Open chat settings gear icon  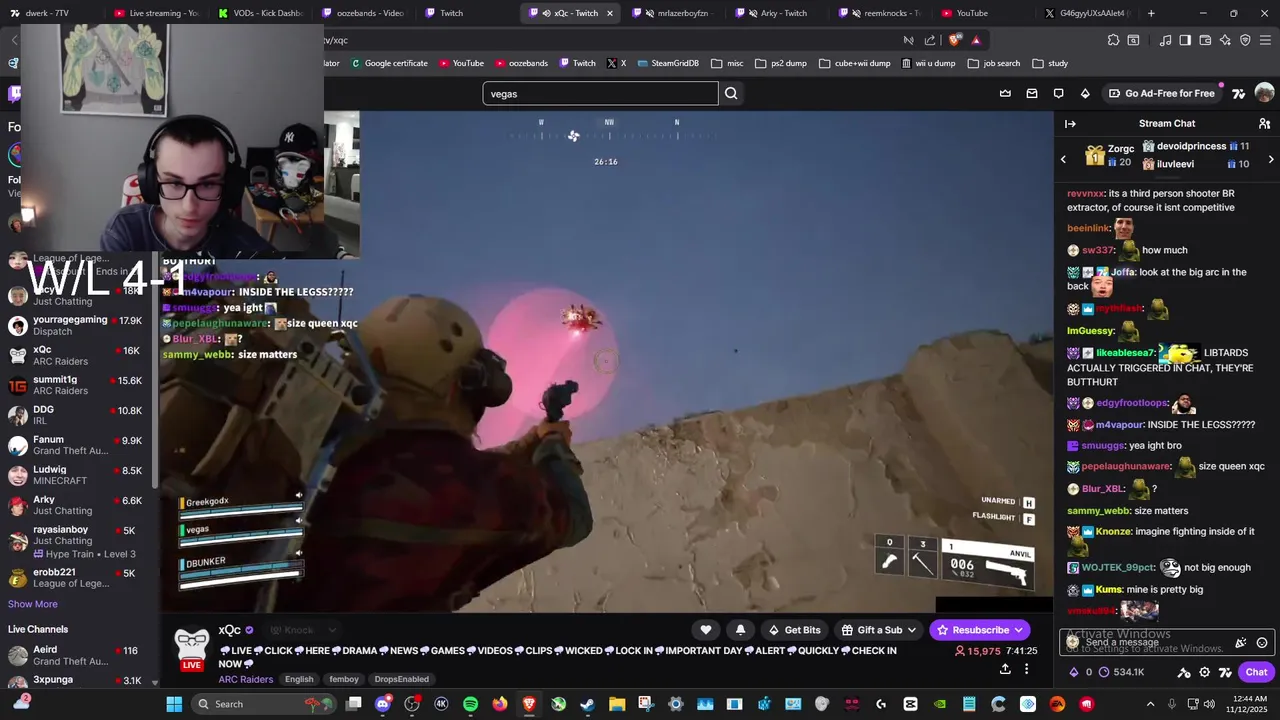coord(1204,672)
